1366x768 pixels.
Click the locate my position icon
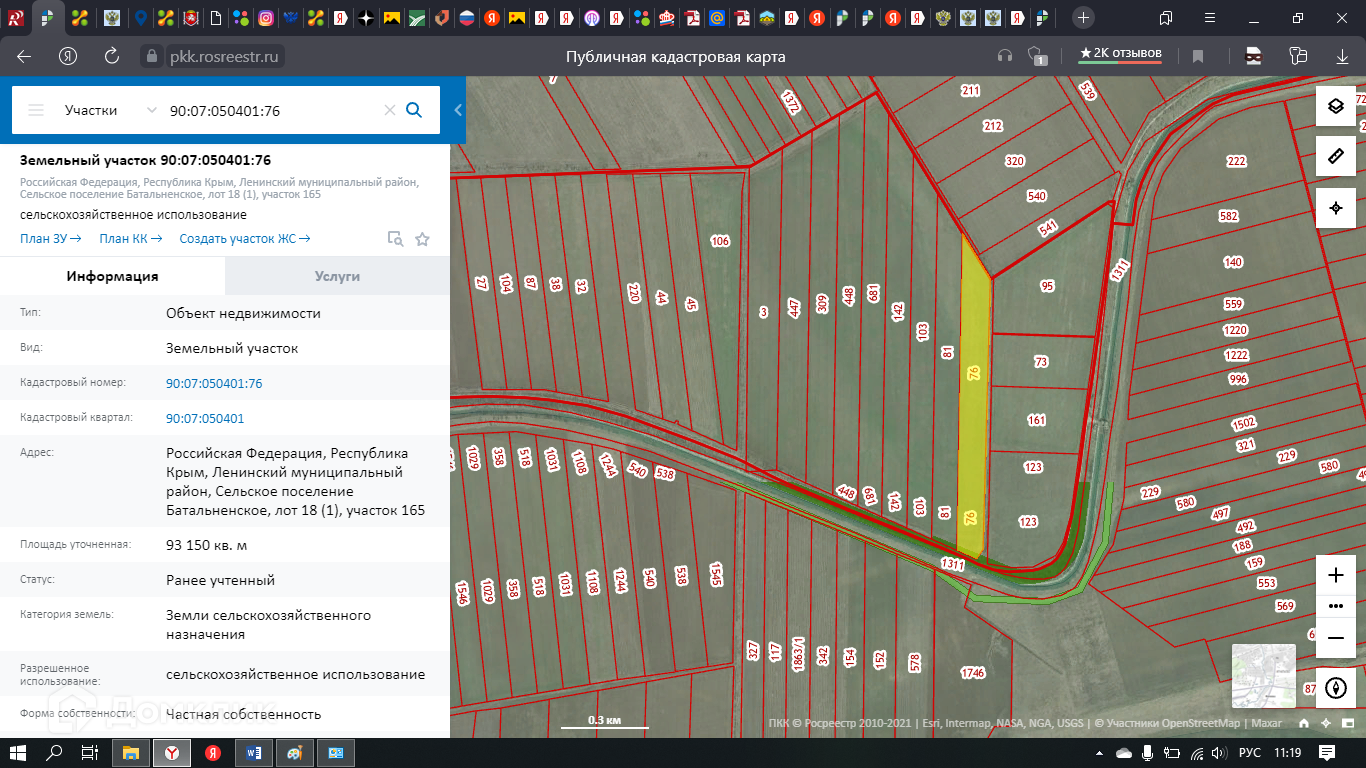[1335, 208]
